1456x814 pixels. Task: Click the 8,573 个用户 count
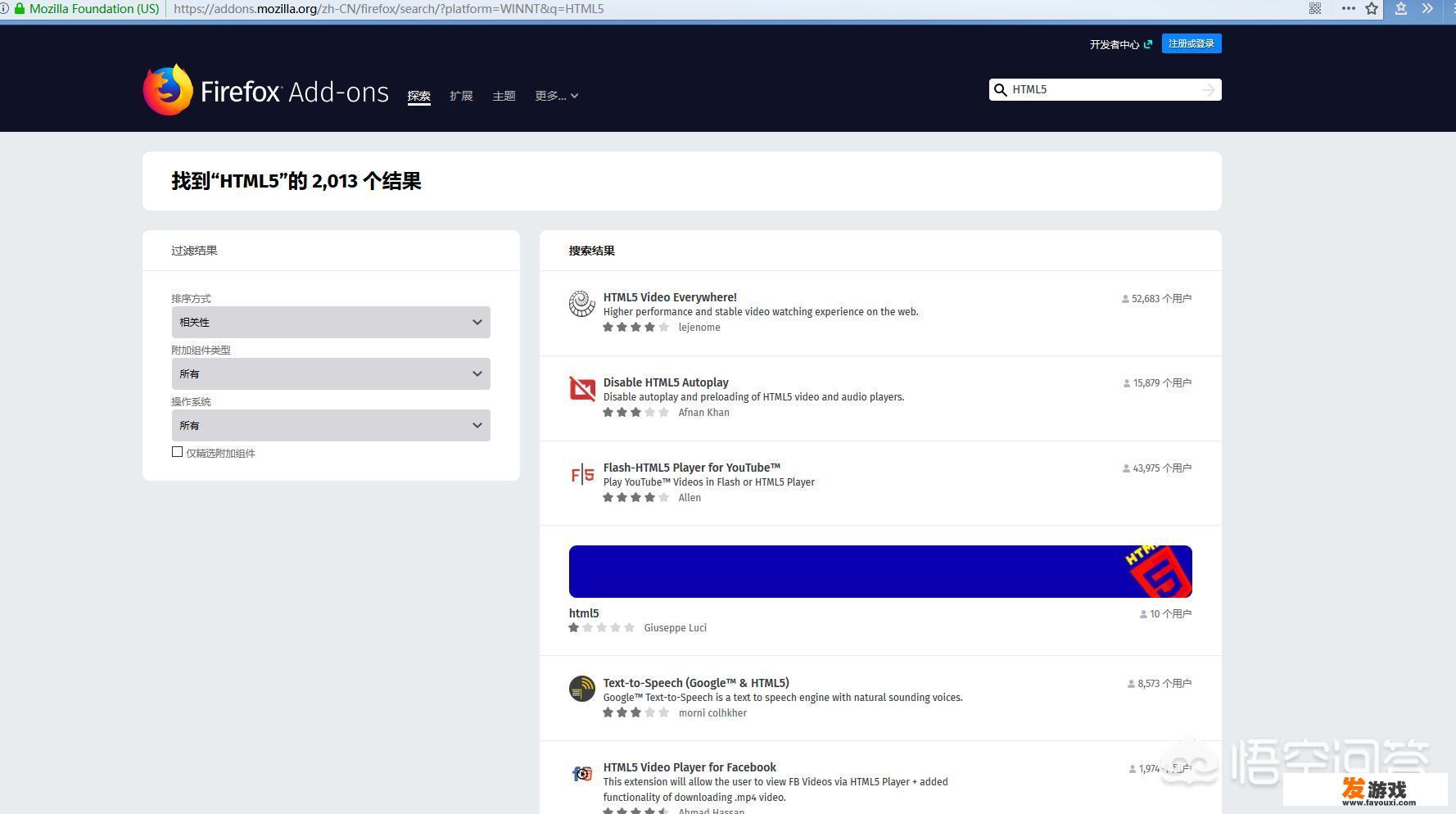pyautogui.click(x=1160, y=684)
